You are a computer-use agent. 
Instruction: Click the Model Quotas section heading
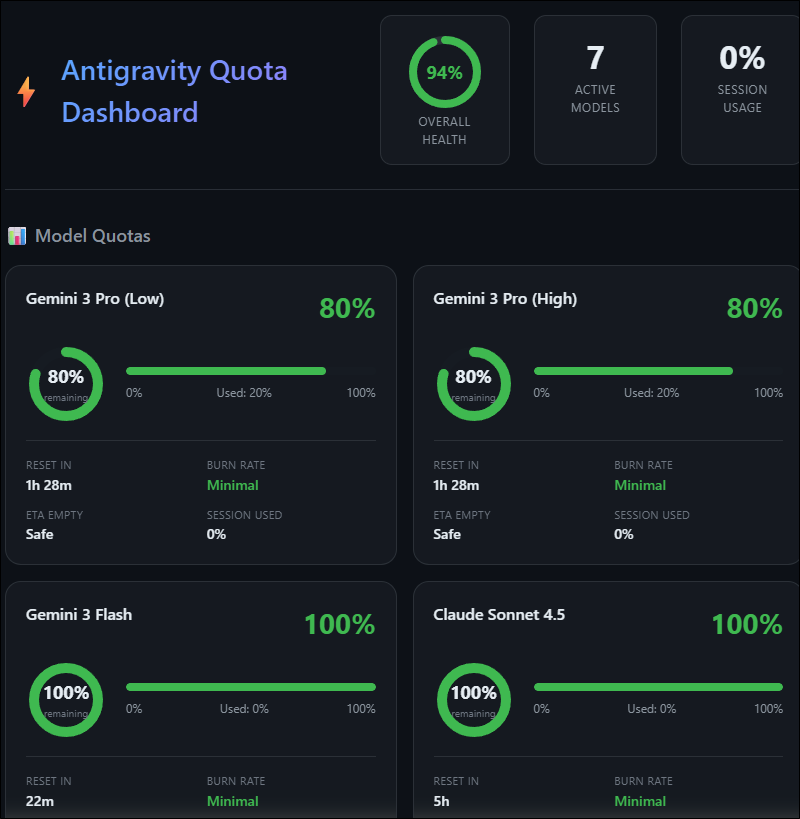coord(92,236)
